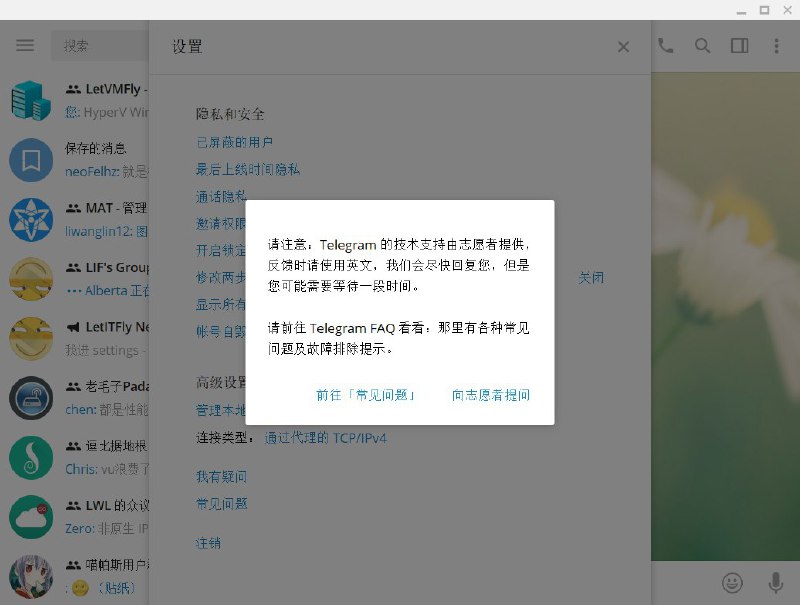Toggle the side panel icon
800x605 pixels.
click(x=739, y=46)
